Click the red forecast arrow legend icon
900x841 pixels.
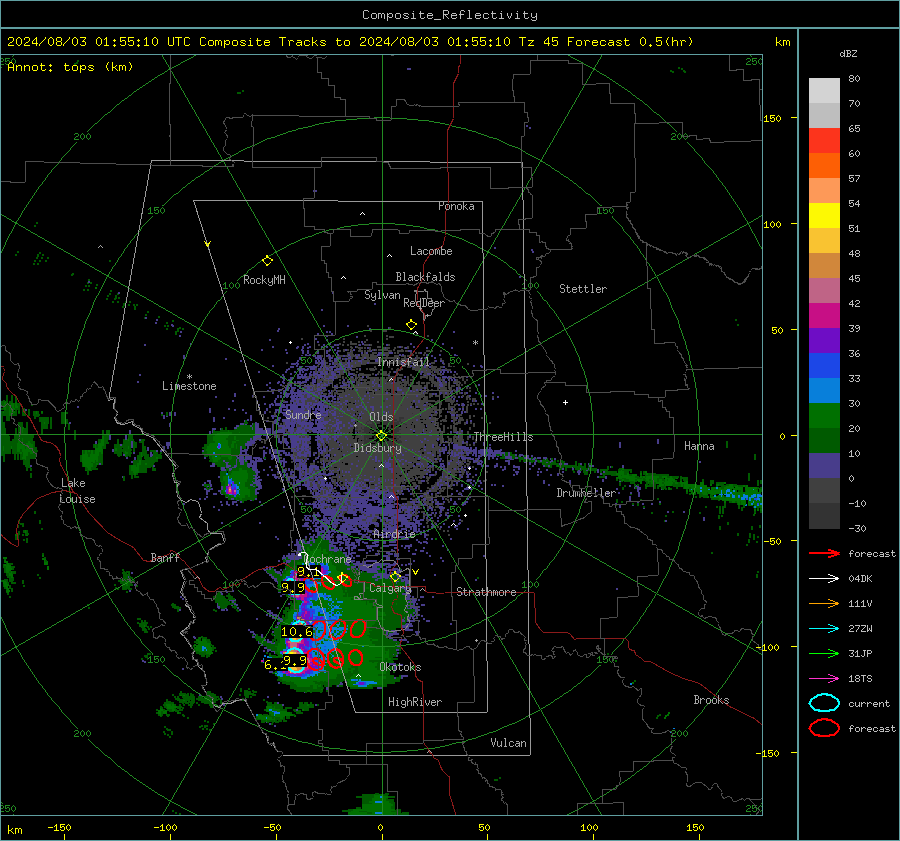824,553
